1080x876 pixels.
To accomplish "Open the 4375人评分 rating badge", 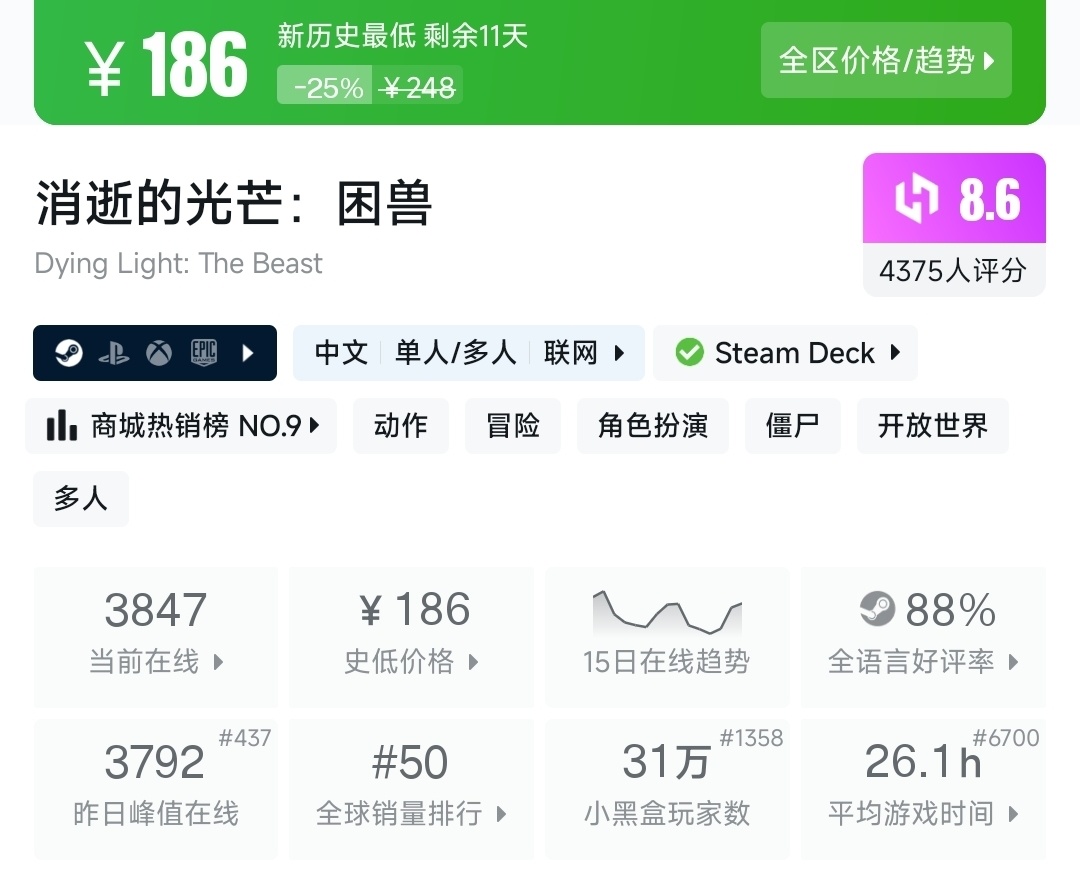I will pos(953,270).
